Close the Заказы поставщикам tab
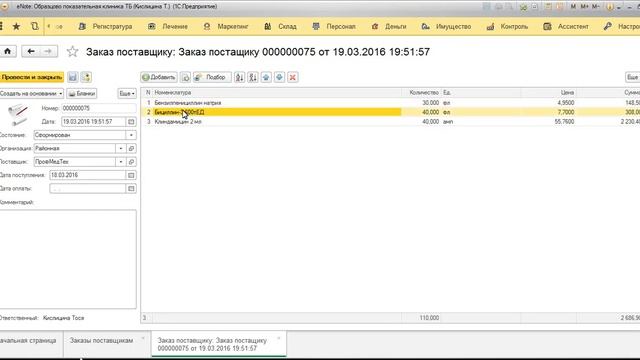640x360 pixels. [x=143, y=338]
